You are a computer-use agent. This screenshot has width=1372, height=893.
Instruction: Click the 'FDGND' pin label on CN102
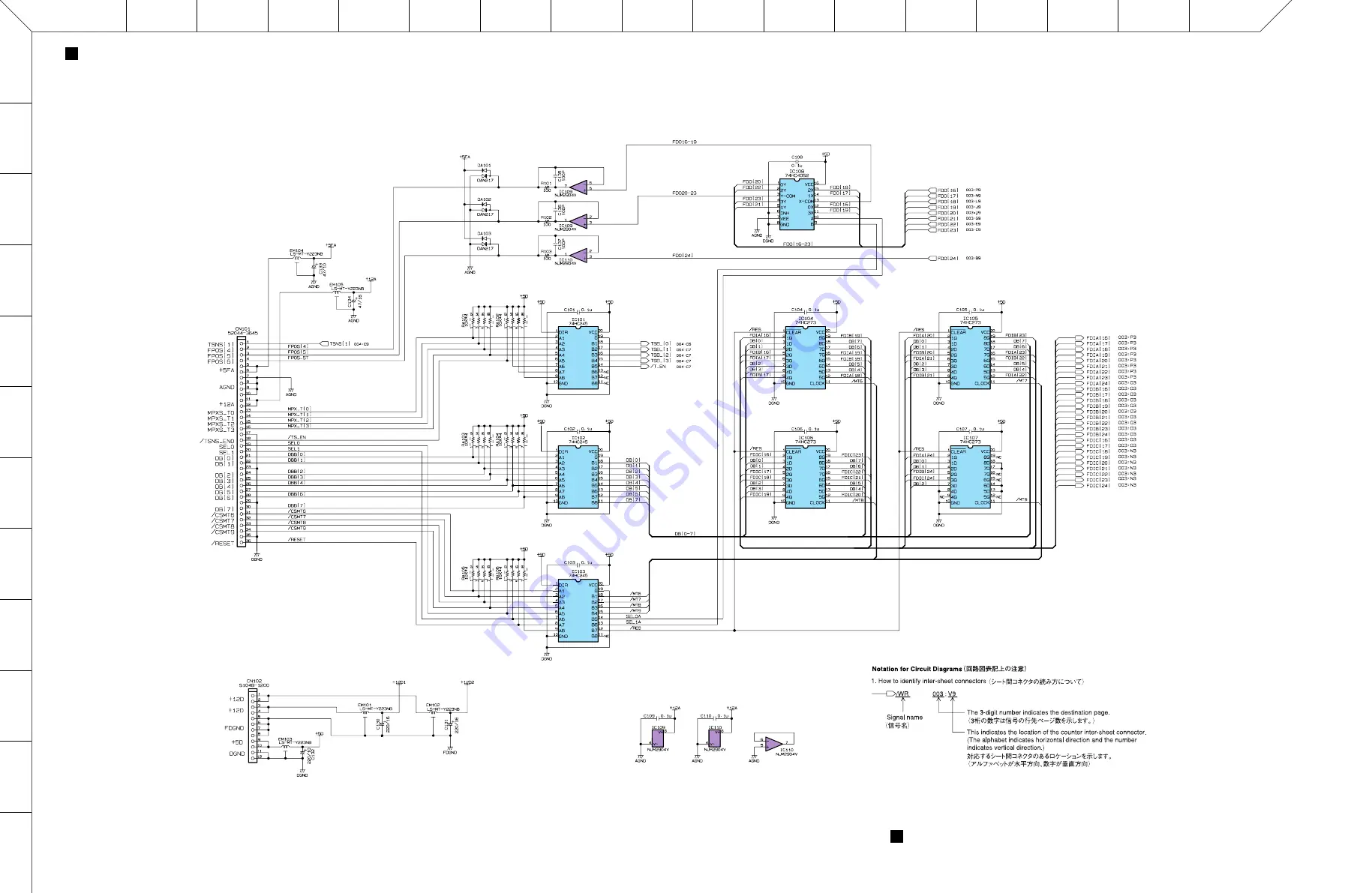pos(234,728)
